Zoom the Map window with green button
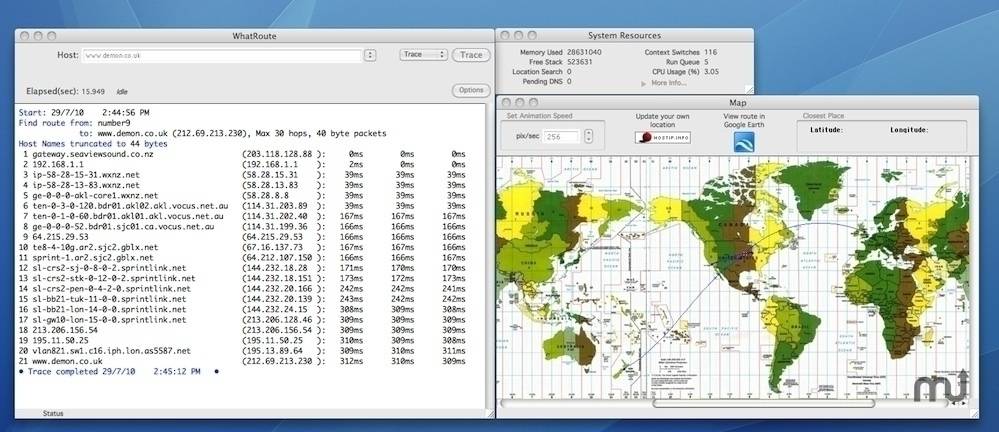Screen dimensions: 999x432 pyautogui.click(x=534, y=102)
